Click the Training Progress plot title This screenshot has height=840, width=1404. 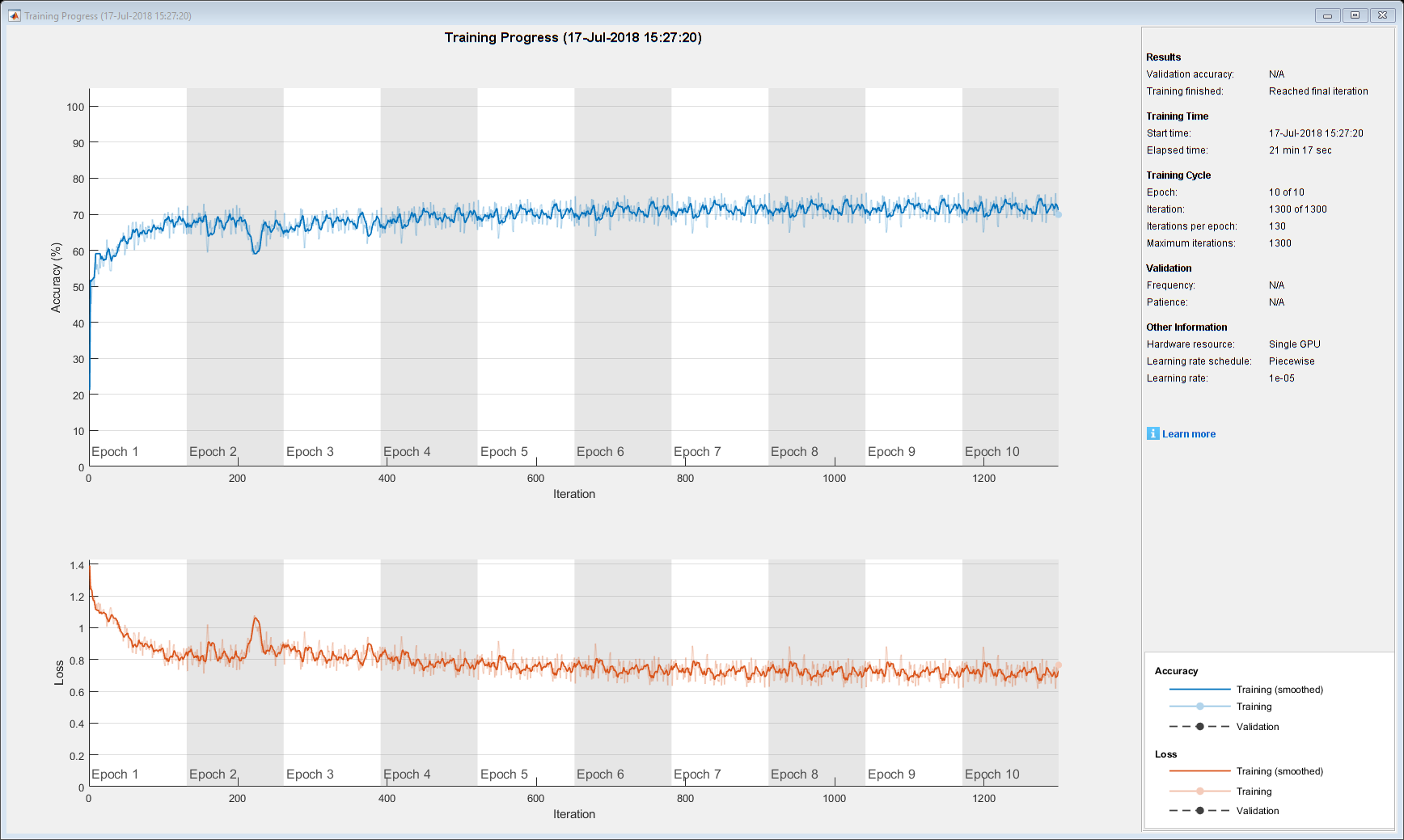[573, 37]
